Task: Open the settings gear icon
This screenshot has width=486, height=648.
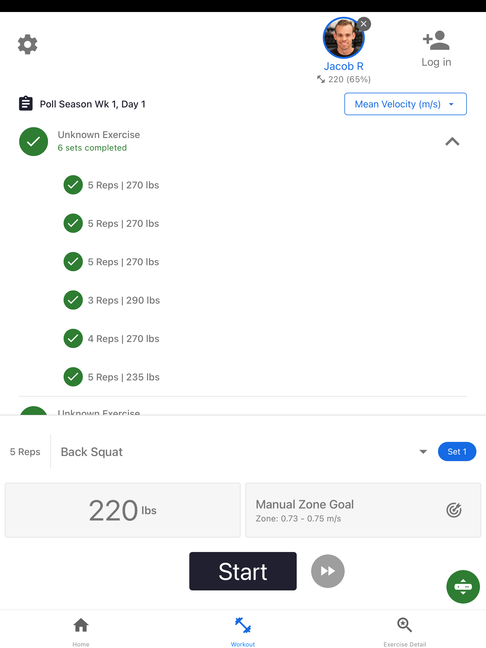Action: [x=28, y=44]
